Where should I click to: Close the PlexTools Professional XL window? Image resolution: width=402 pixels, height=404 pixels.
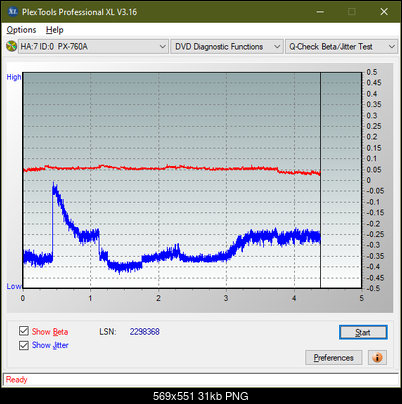click(384, 12)
